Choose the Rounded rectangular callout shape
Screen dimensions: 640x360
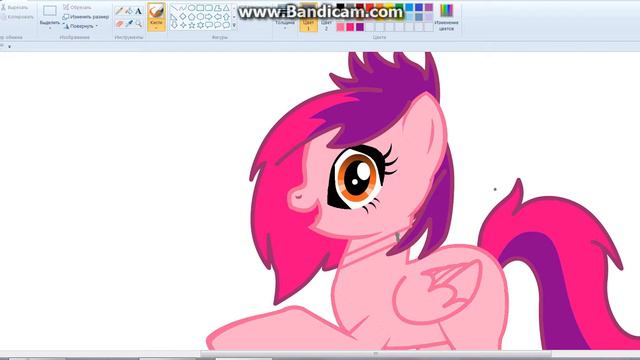(x=209, y=25)
